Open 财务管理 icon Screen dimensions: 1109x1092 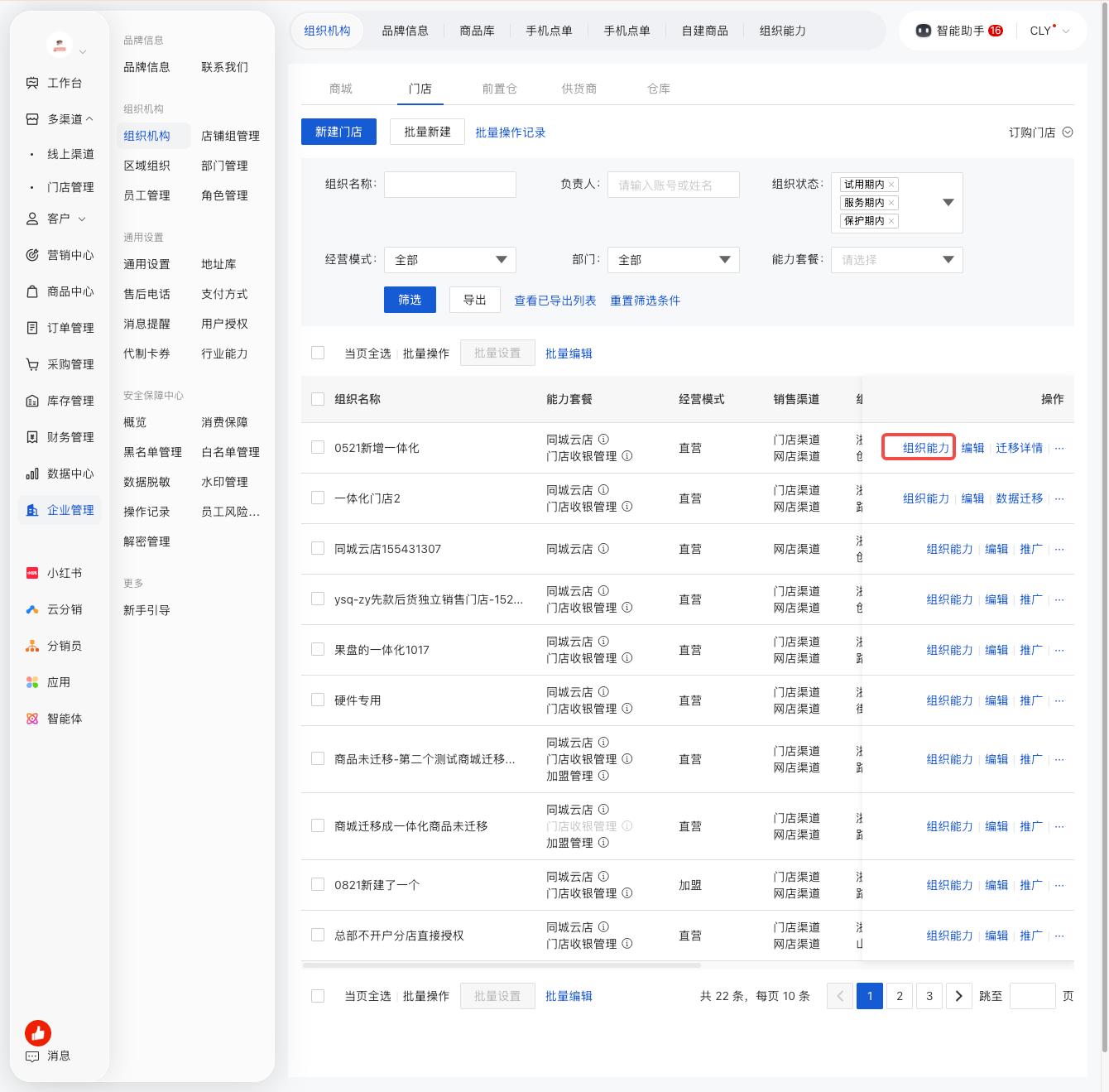[x=32, y=437]
